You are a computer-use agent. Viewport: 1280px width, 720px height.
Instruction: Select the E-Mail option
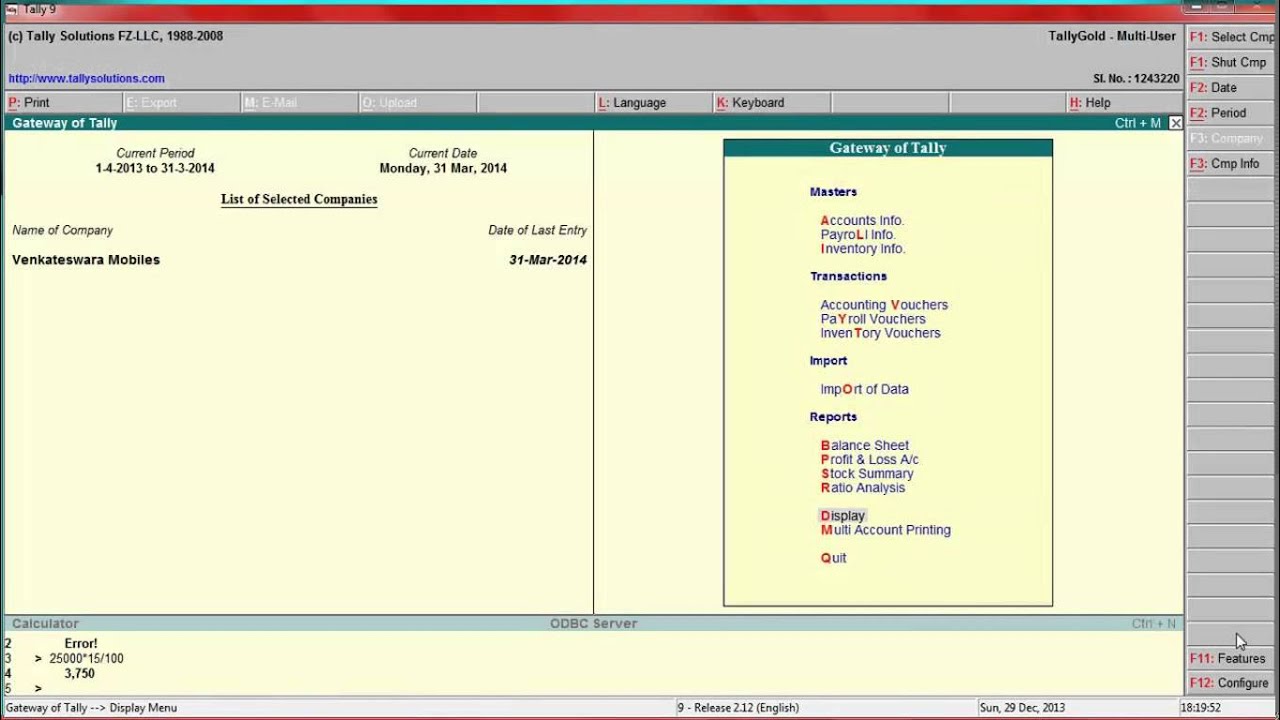tap(299, 102)
